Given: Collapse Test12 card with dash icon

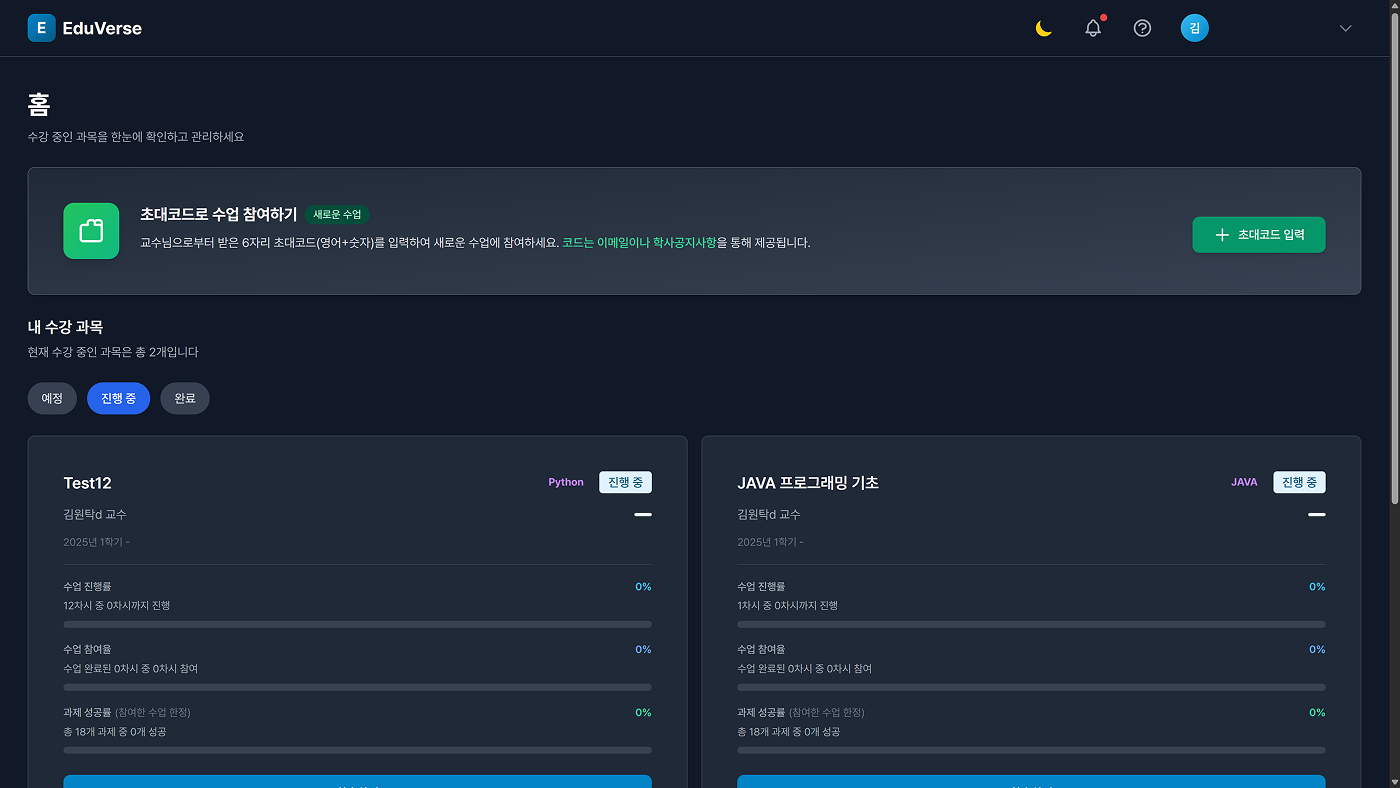Looking at the screenshot, I should point(642,514).
